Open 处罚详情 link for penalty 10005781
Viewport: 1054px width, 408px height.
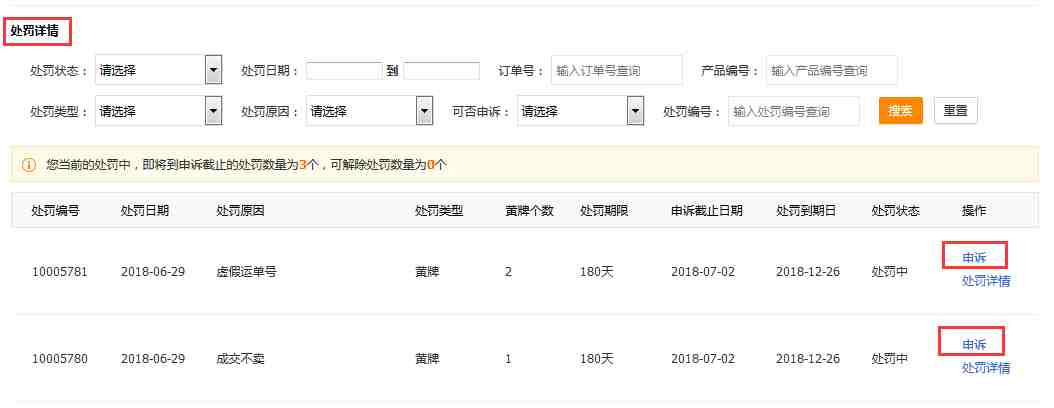986,281
